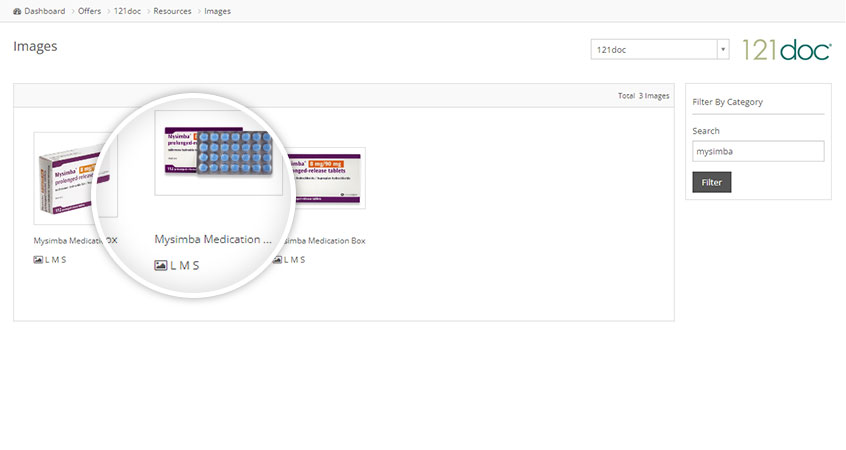Click the 121doc logo
This screenshot has height=450, width=846.
786,50
